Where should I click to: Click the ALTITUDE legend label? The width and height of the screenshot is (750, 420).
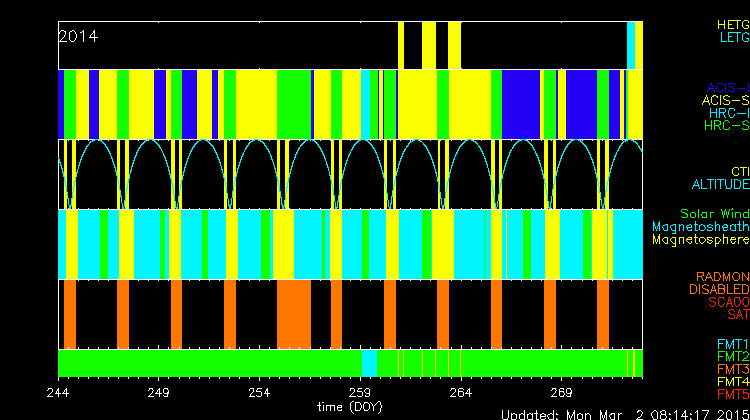[720, 185]
